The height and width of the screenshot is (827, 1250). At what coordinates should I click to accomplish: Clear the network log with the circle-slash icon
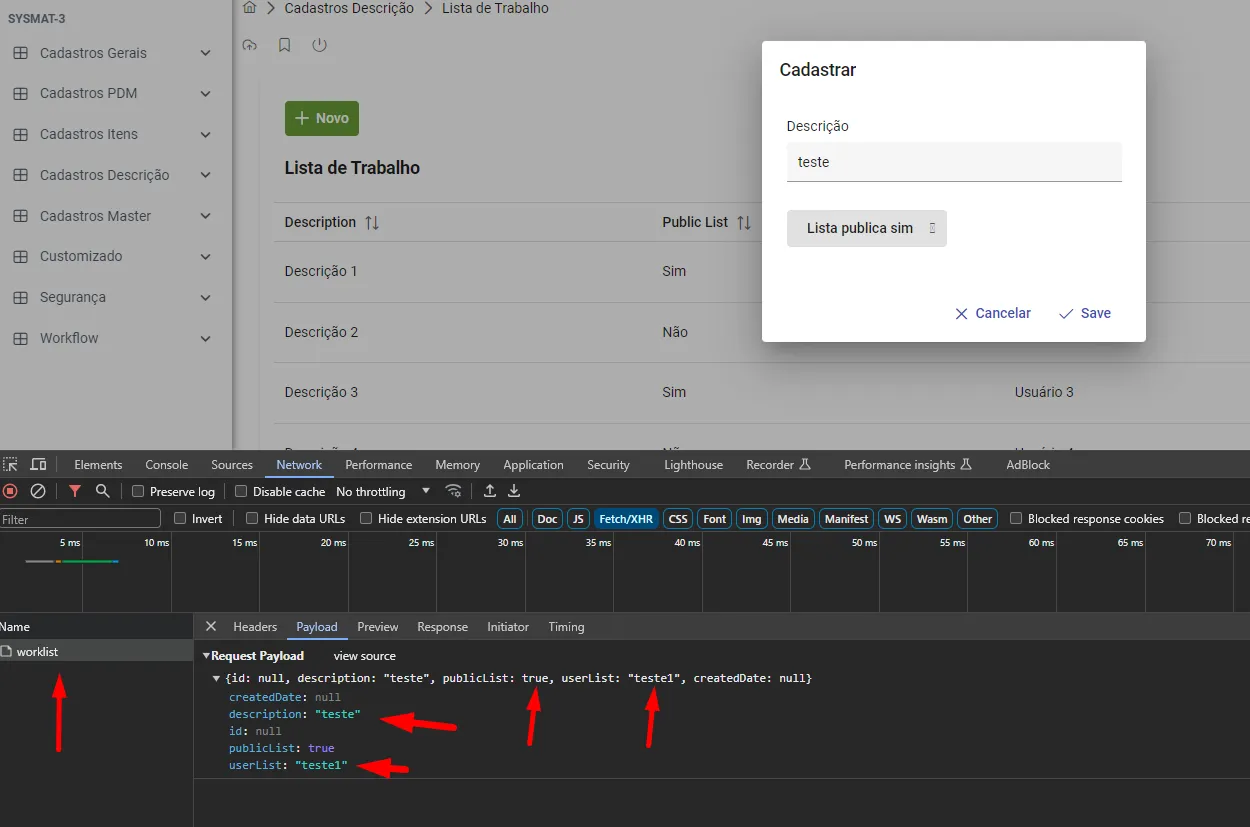click(x=38, y=491)
